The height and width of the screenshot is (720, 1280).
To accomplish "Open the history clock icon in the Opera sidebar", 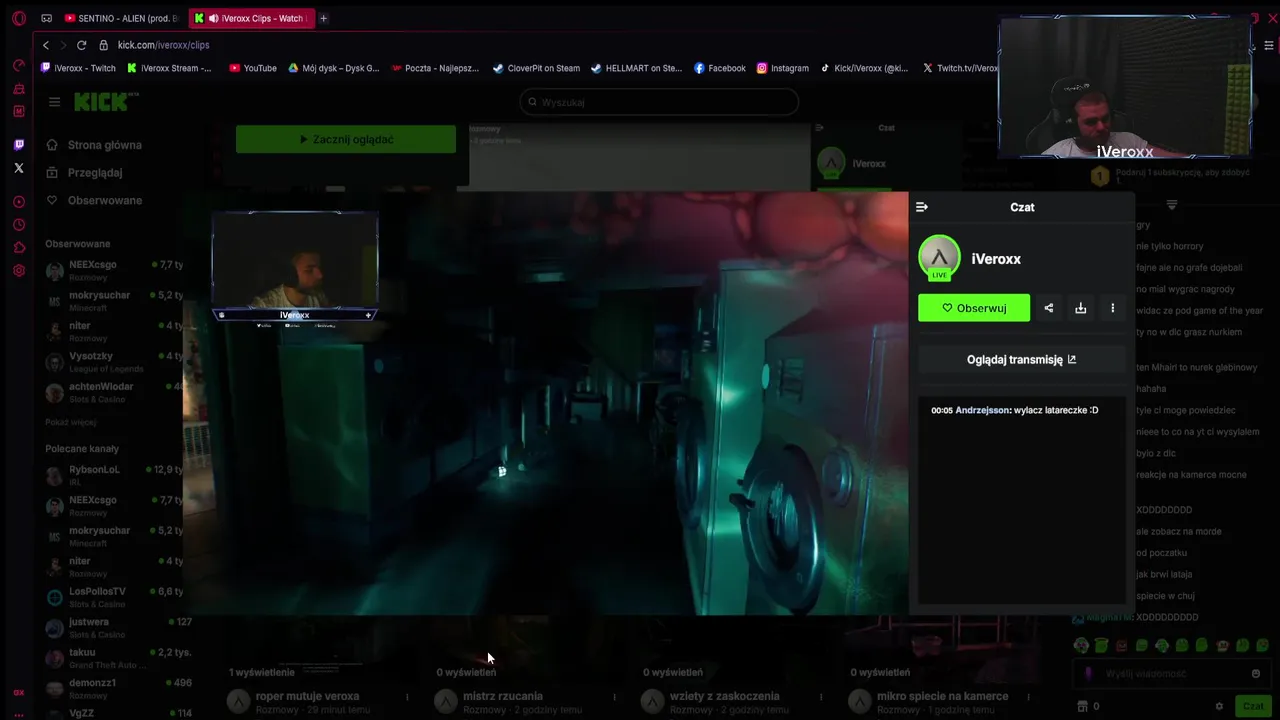I will click(x=18, y=225).
